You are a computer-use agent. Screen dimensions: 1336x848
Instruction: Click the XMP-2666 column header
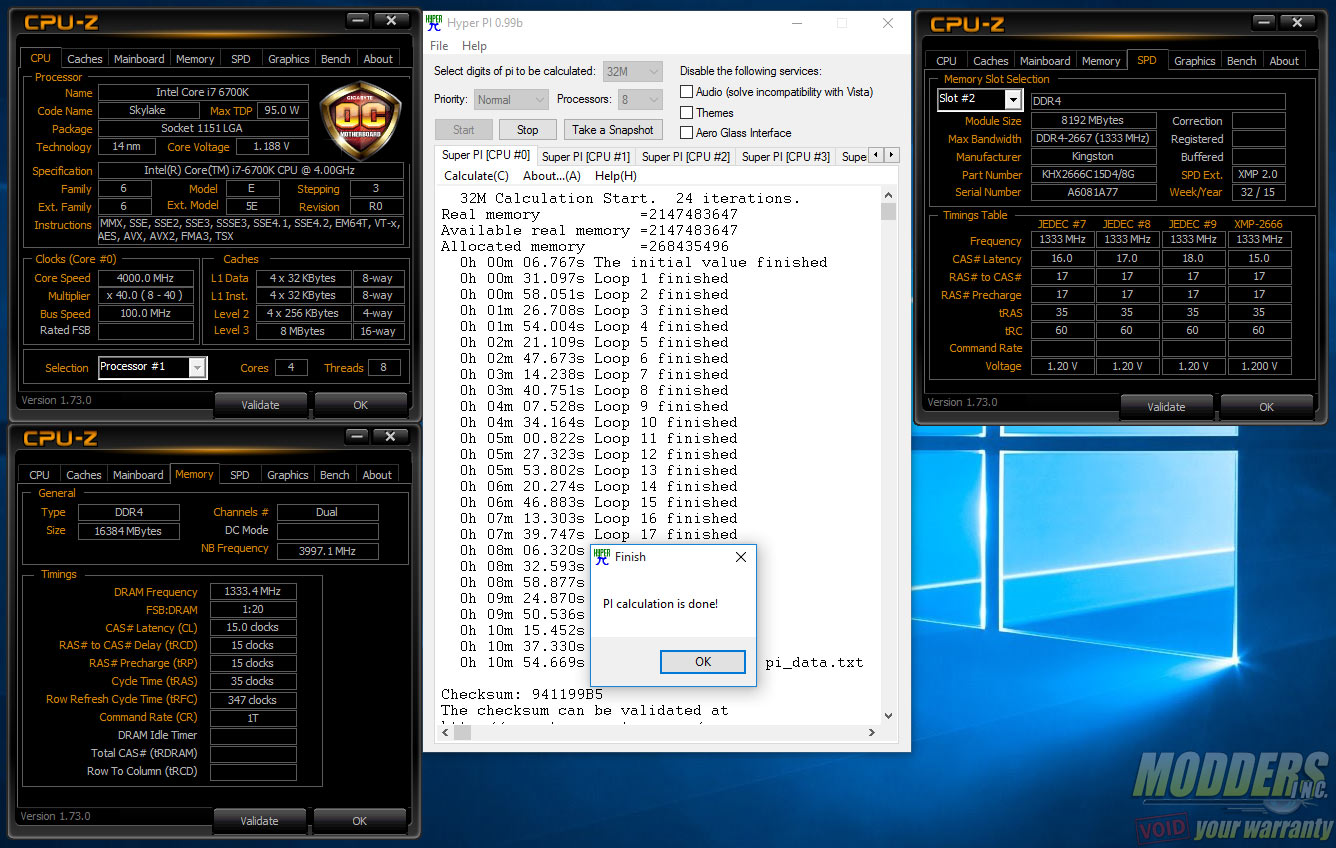tap(1258, 224)
